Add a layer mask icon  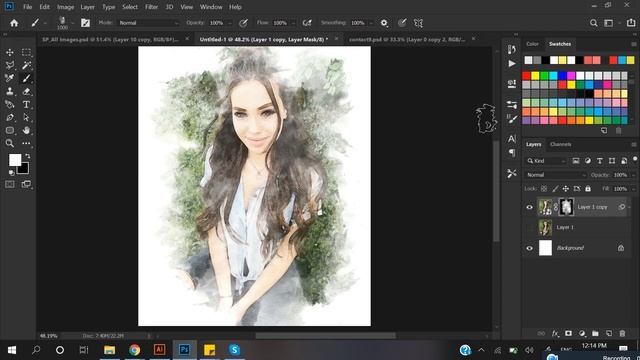(568, 333)
